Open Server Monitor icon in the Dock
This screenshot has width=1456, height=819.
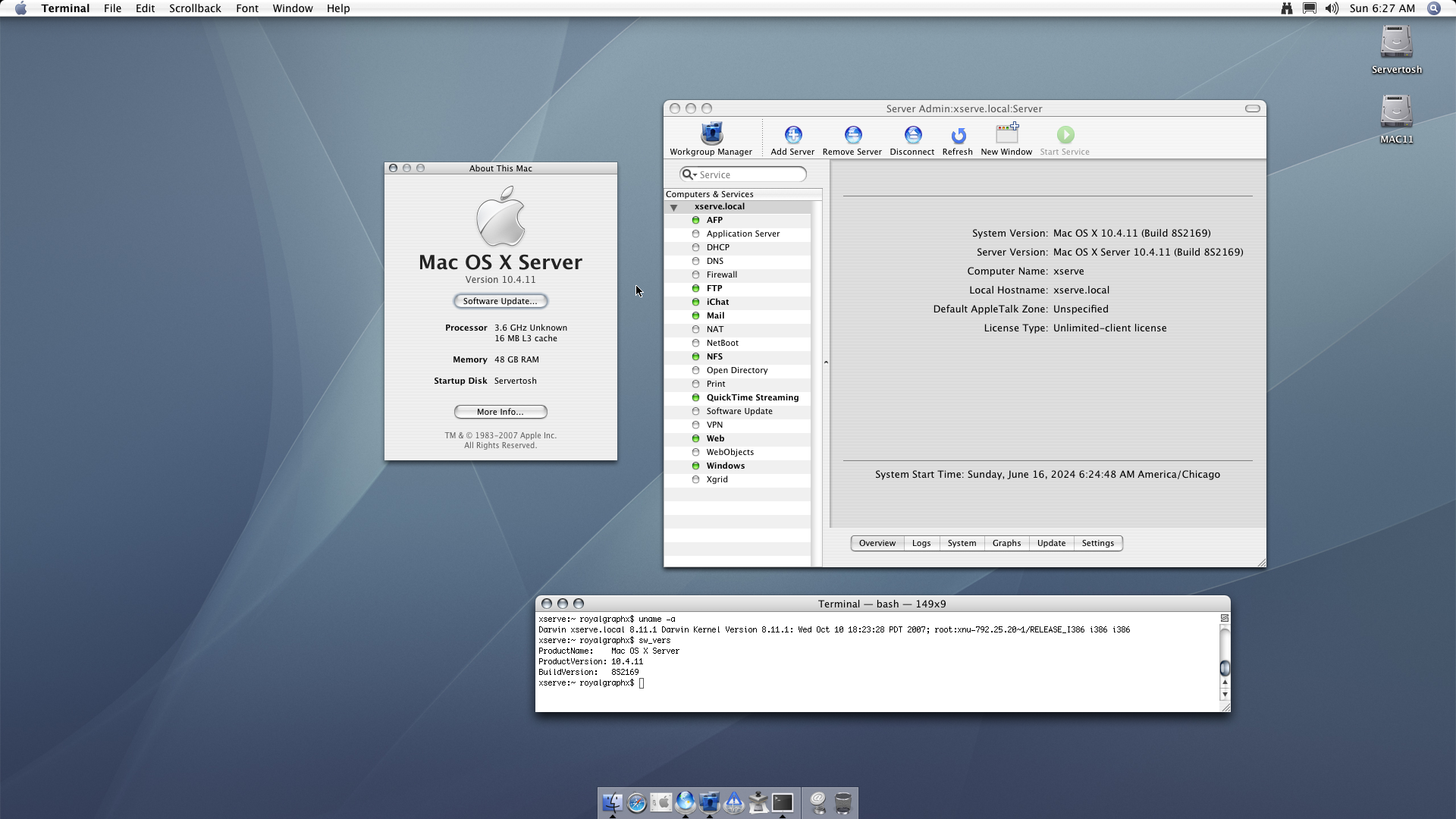[733, 802]
